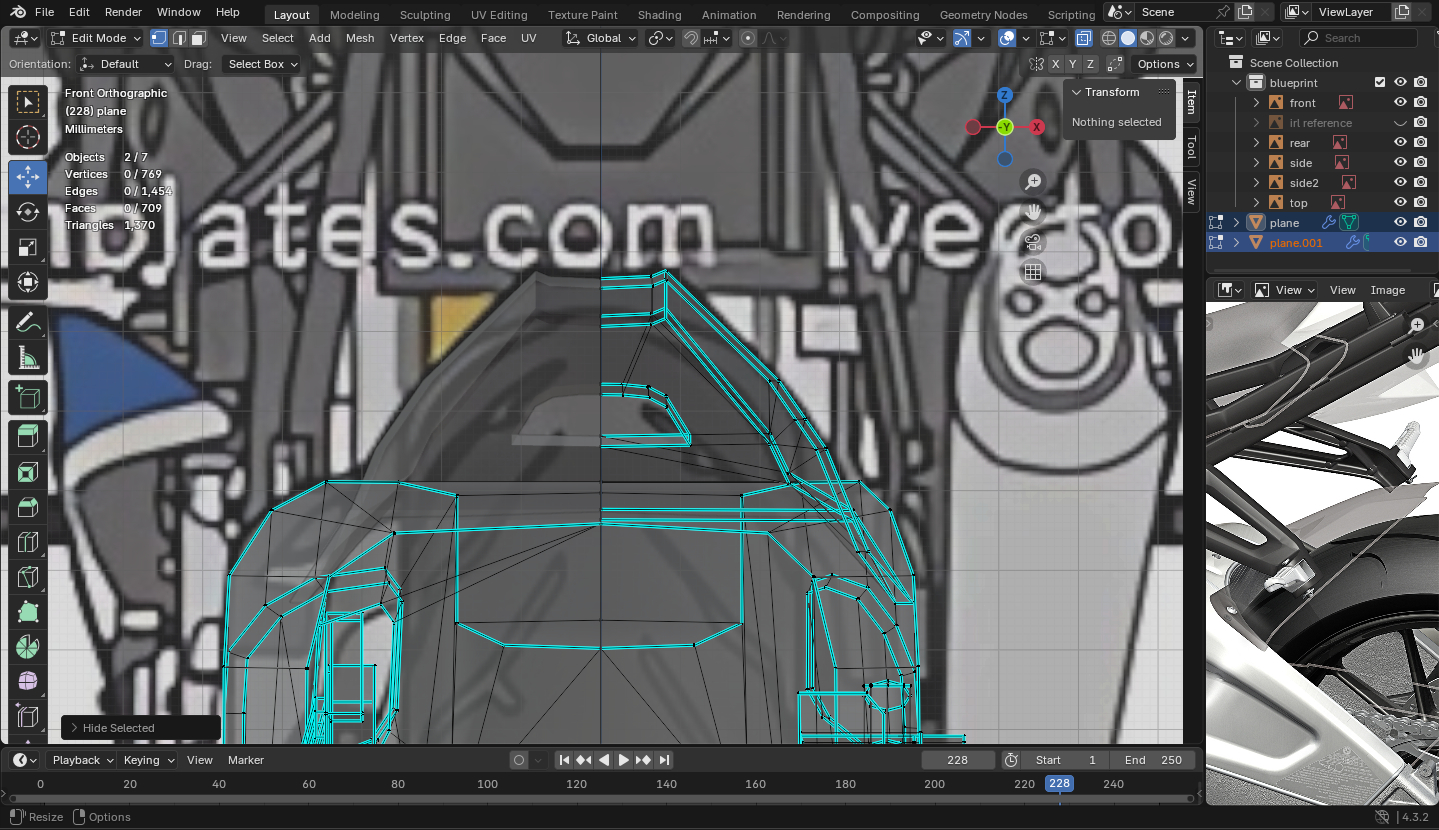Hide the plane.001 object
The width and height of the screenshot is (1439, 830).
1401,242
